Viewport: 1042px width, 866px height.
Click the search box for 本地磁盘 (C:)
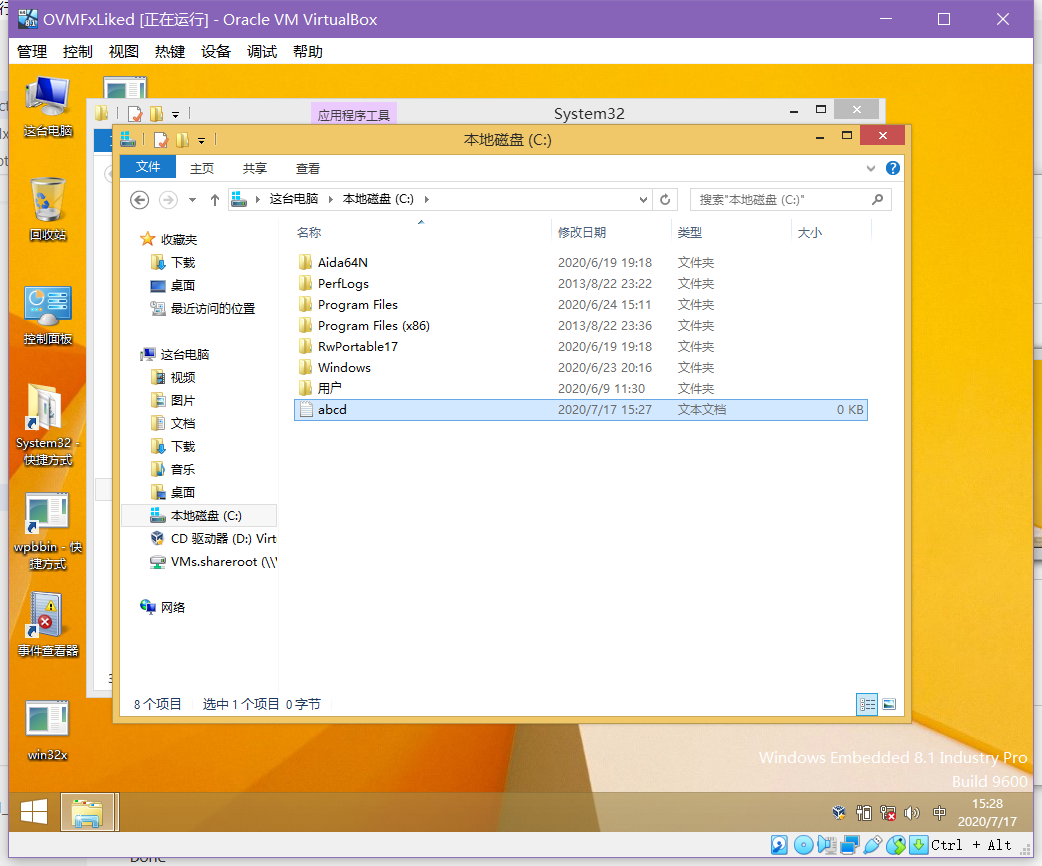(x=780, y=200)
